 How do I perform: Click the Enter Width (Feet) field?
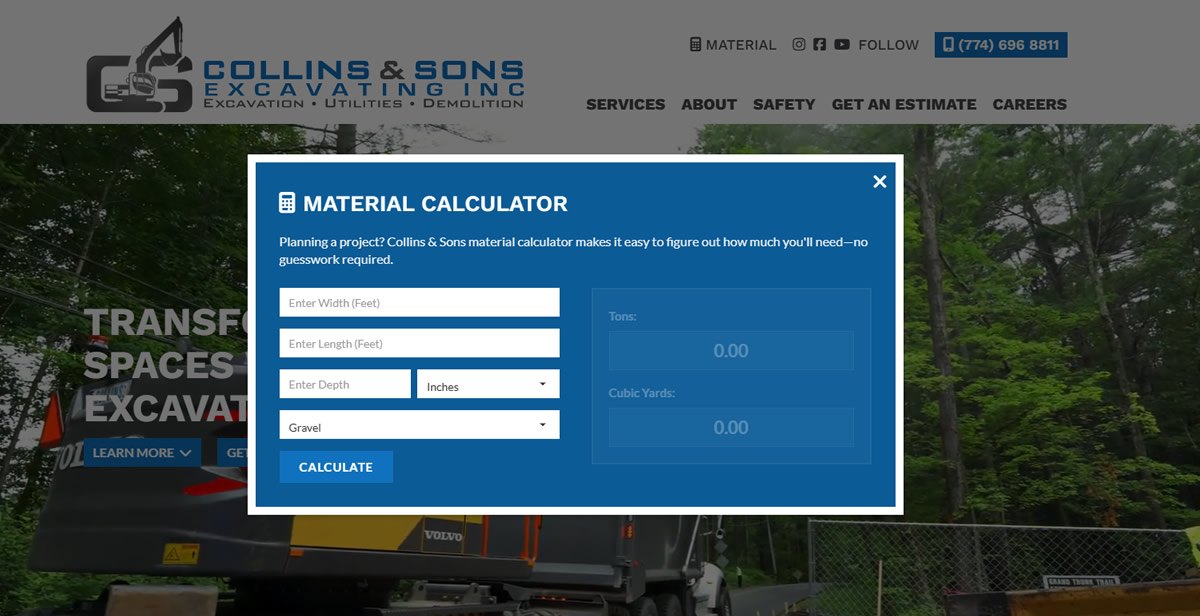pos(419,303)
